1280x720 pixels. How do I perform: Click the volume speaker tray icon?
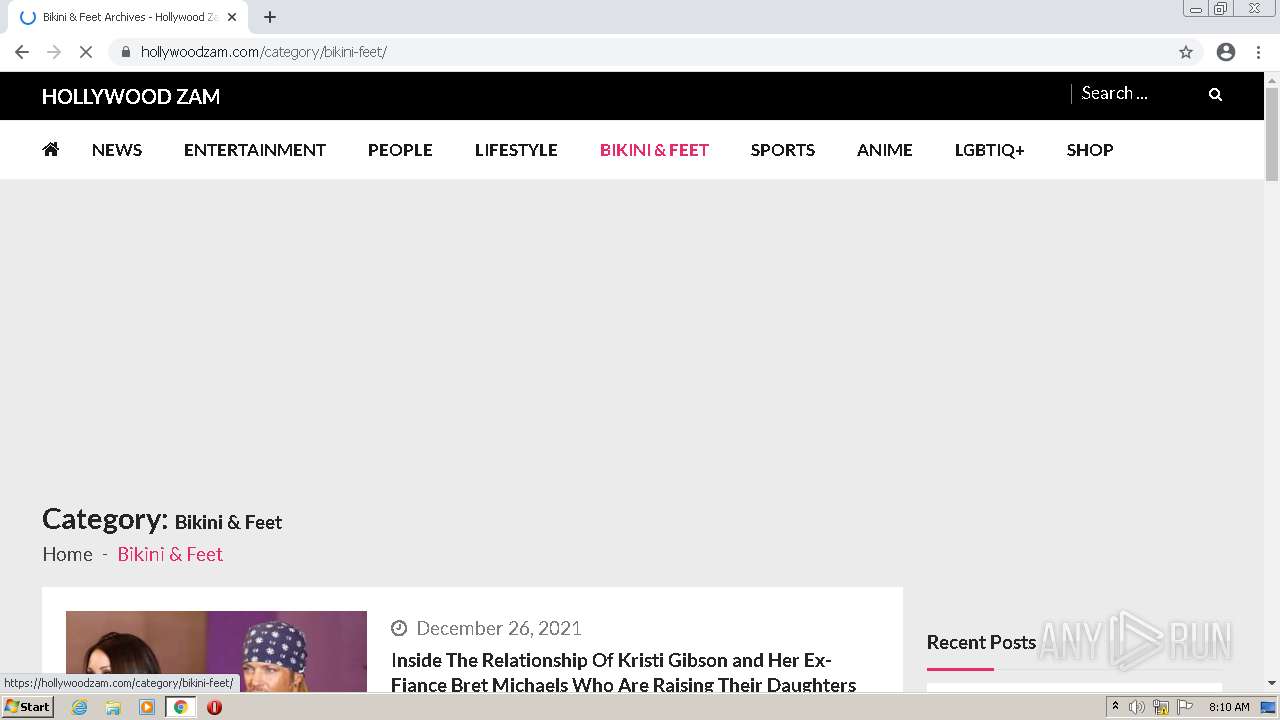pyautogui.click(x=1137, y=707)
